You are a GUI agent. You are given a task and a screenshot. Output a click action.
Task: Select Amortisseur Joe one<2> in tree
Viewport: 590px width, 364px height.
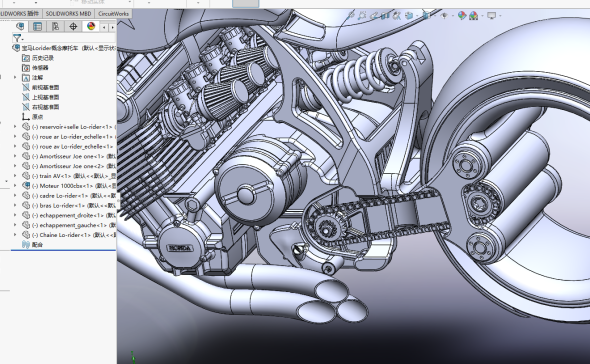click(x=69, y=166)
